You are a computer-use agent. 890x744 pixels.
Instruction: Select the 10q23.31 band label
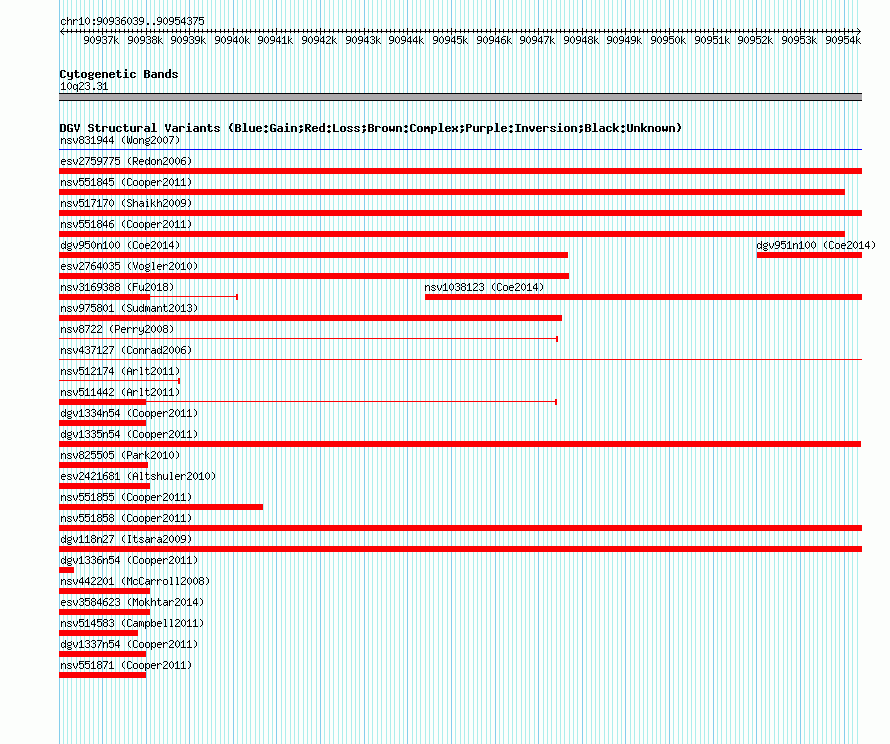point(84,86)
